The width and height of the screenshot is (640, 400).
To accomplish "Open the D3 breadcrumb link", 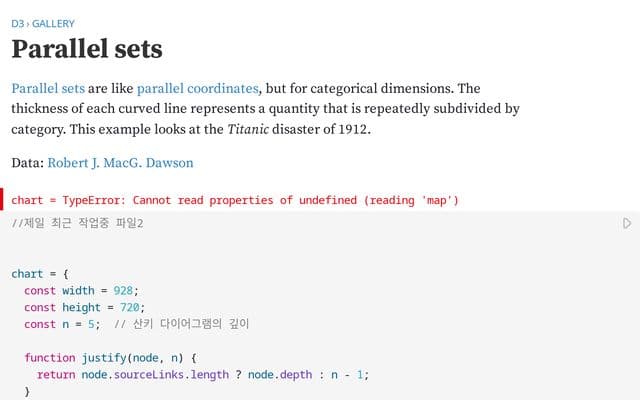I will pyautogui.click(x=18, y=24).
